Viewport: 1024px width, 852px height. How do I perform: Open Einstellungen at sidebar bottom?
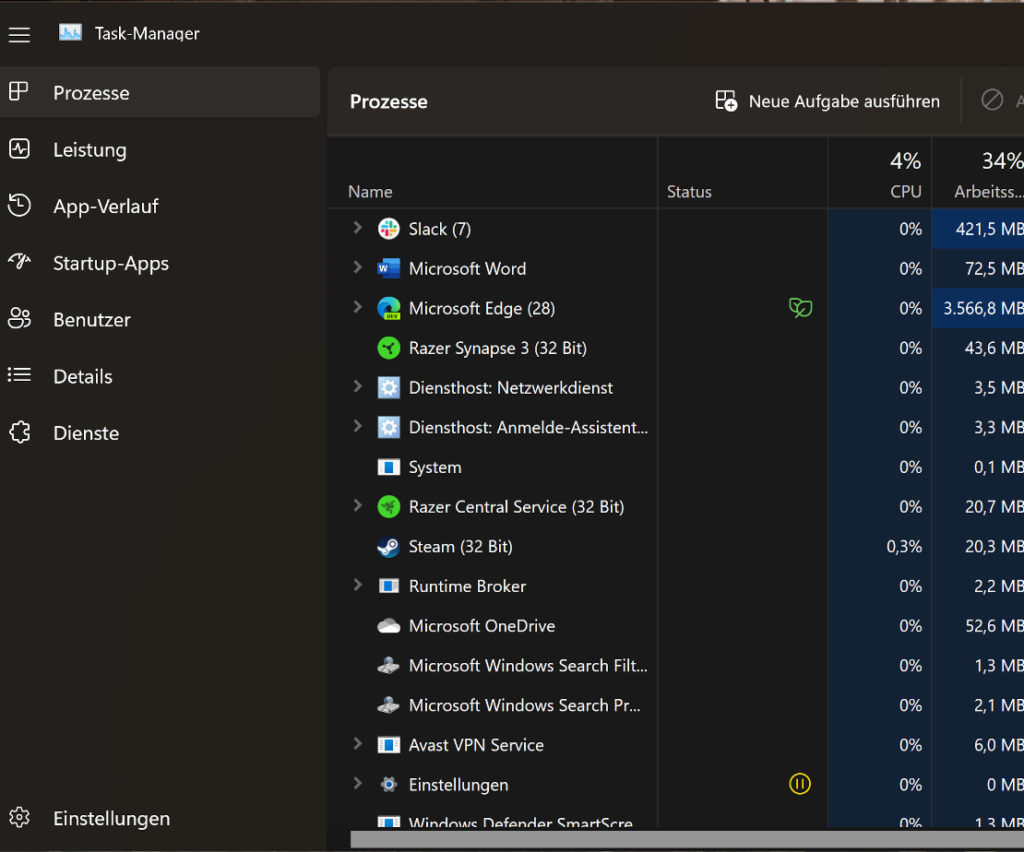pos(160,818)
